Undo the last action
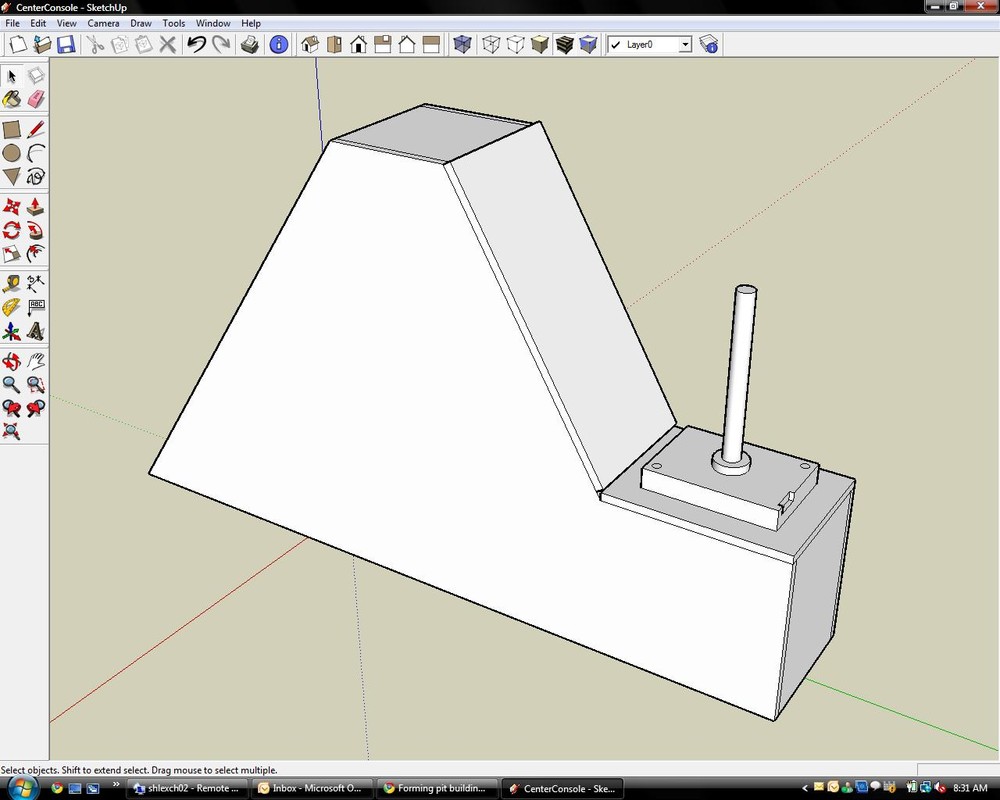 (196, 44)
